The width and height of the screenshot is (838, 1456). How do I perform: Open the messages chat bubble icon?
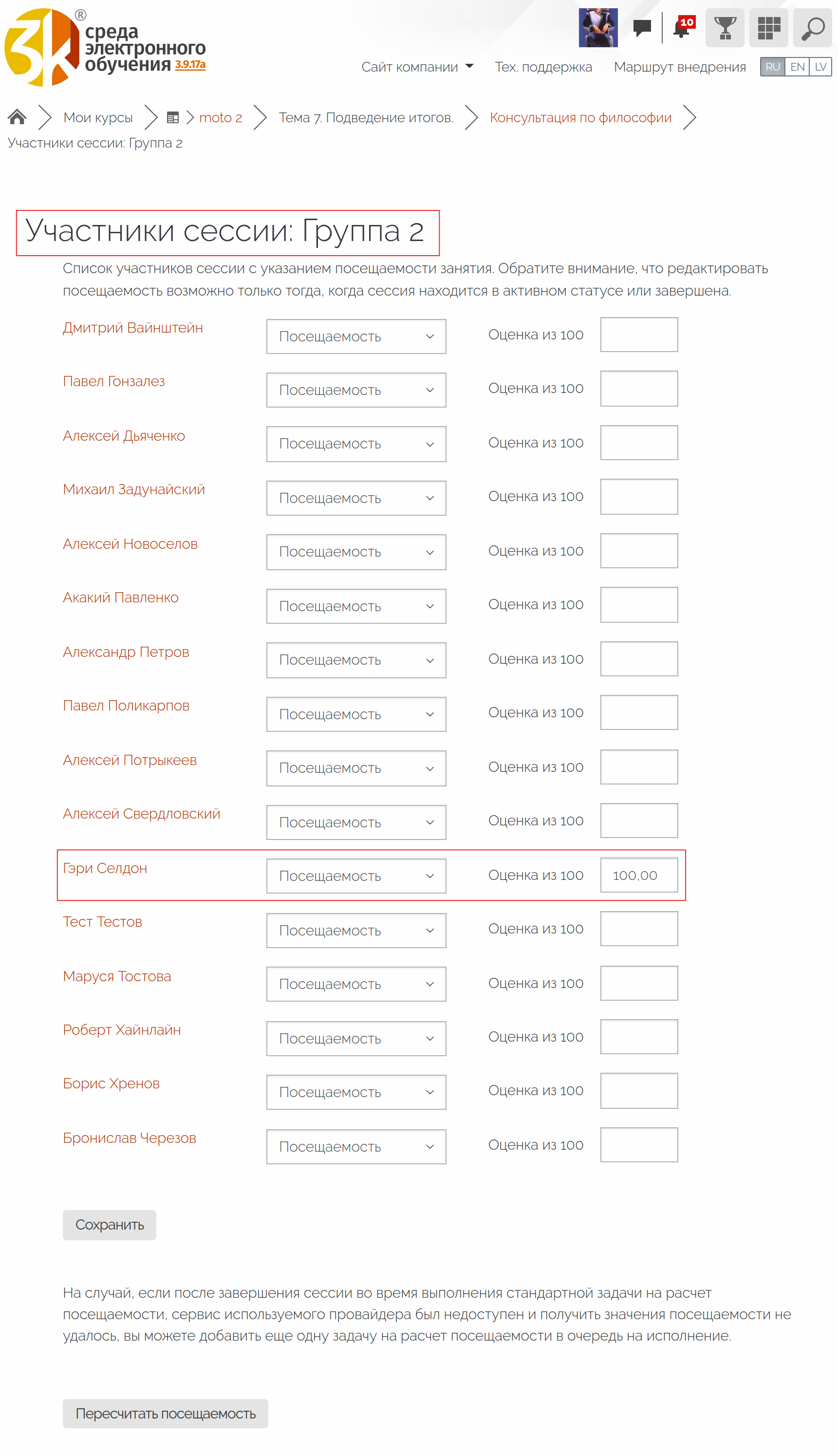click(x=642, y=27)
